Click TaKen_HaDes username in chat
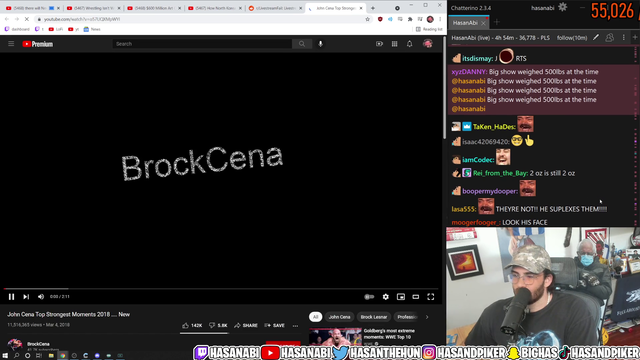The width and height of the screenshot is (640, 360). tap(494, 127)
